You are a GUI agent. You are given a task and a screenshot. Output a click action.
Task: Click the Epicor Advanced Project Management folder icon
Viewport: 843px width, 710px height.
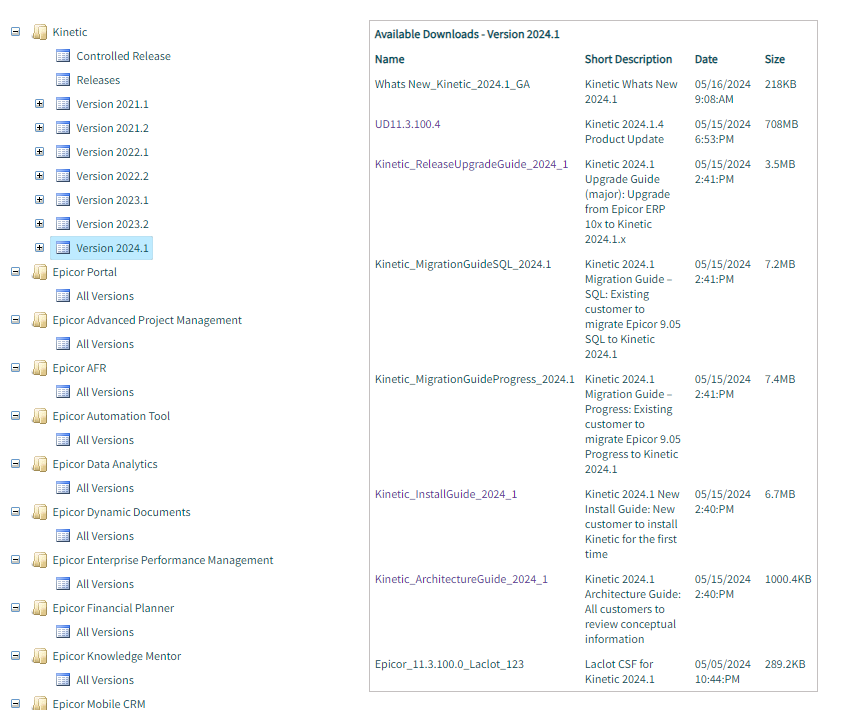point(39,320)
